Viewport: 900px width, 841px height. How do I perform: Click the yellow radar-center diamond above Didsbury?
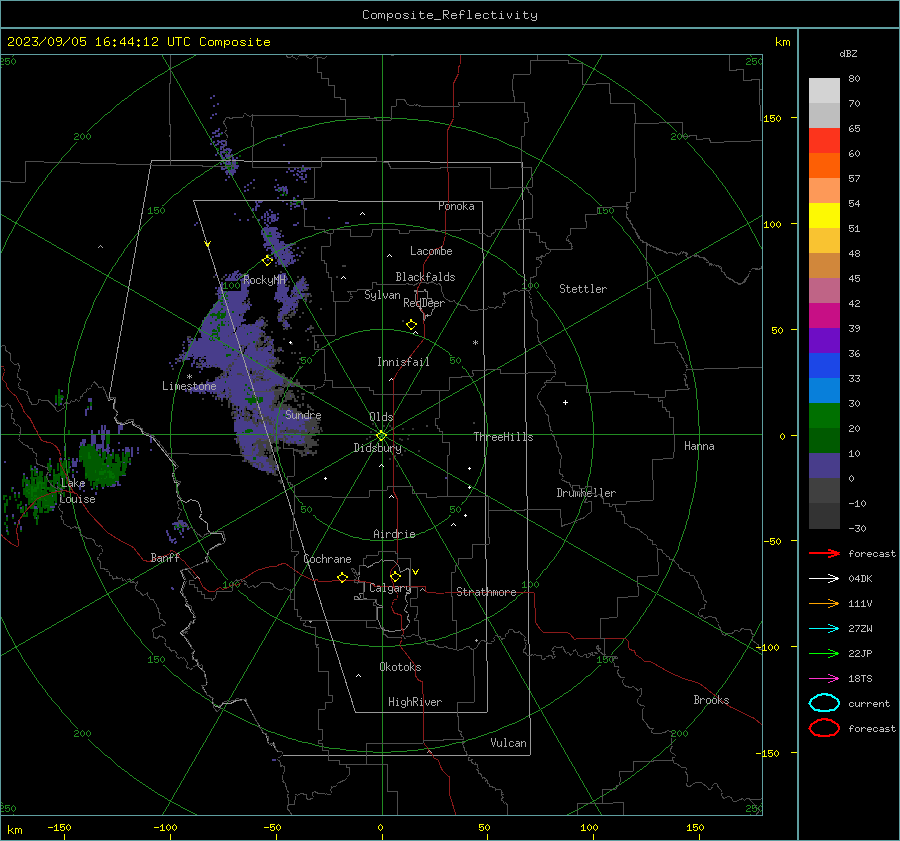click(x=381, y=435)
